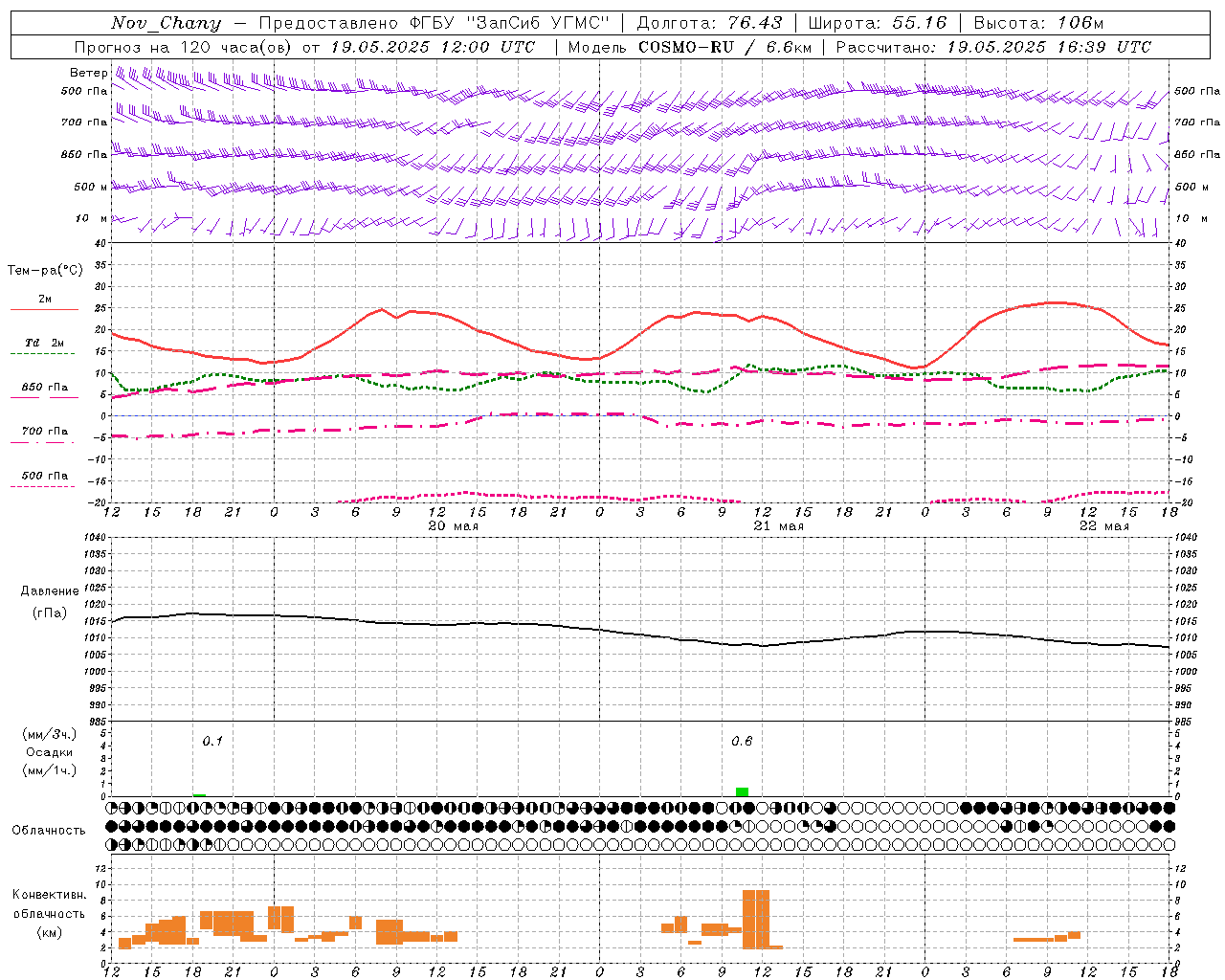The image size is (1225, 980).
Task: Click the "Давление" pressure label
Action: point(50,591)
